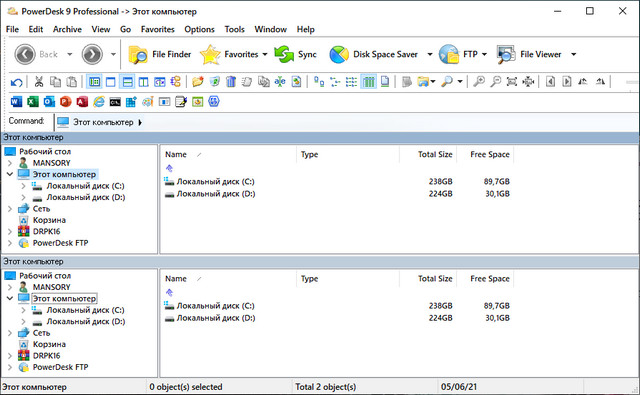Open Internet Explorer from launch bar

[99, 102]
